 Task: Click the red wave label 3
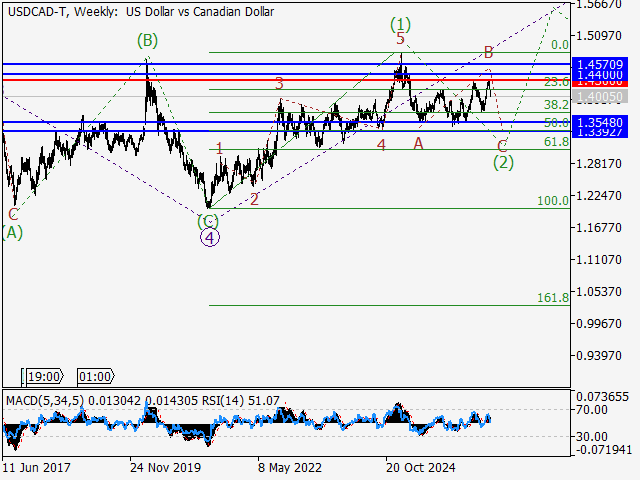coord(279,83)
